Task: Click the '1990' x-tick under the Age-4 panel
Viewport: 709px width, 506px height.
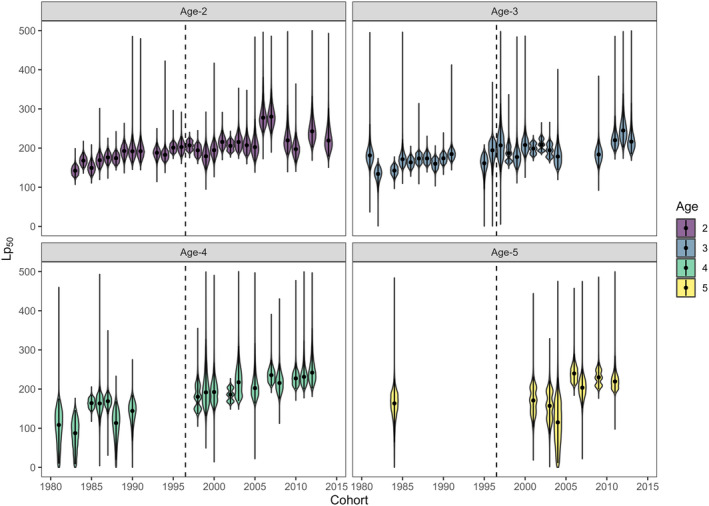Action: click(x=132, y=487)
